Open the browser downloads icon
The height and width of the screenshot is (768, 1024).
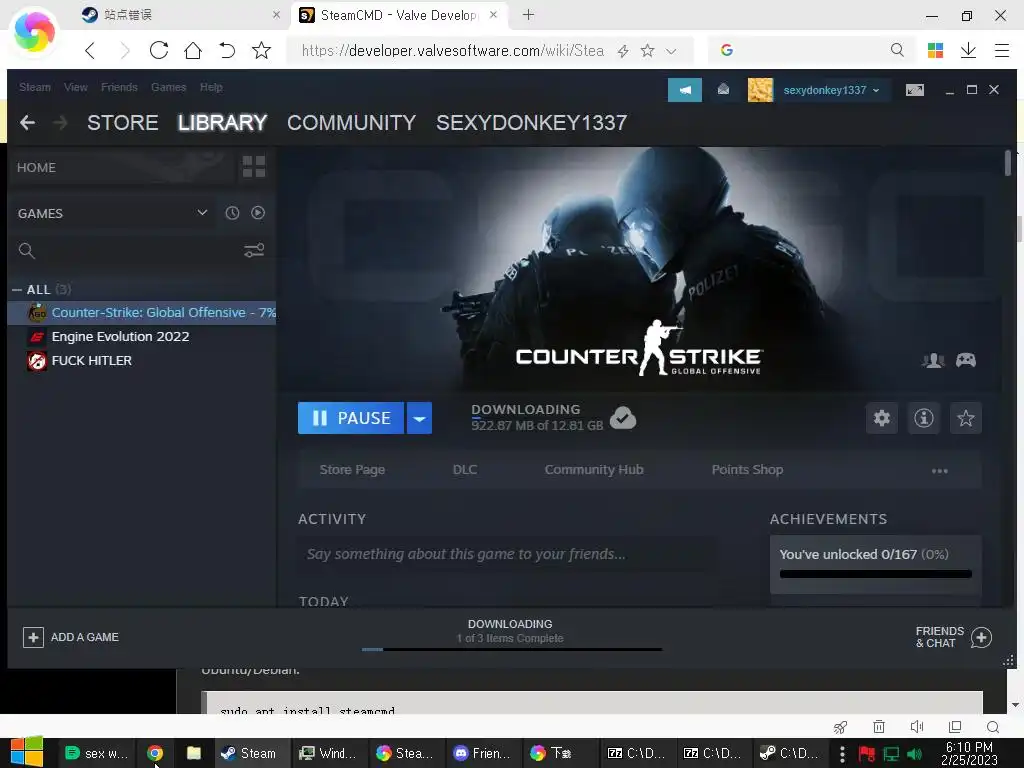point(968,50)
